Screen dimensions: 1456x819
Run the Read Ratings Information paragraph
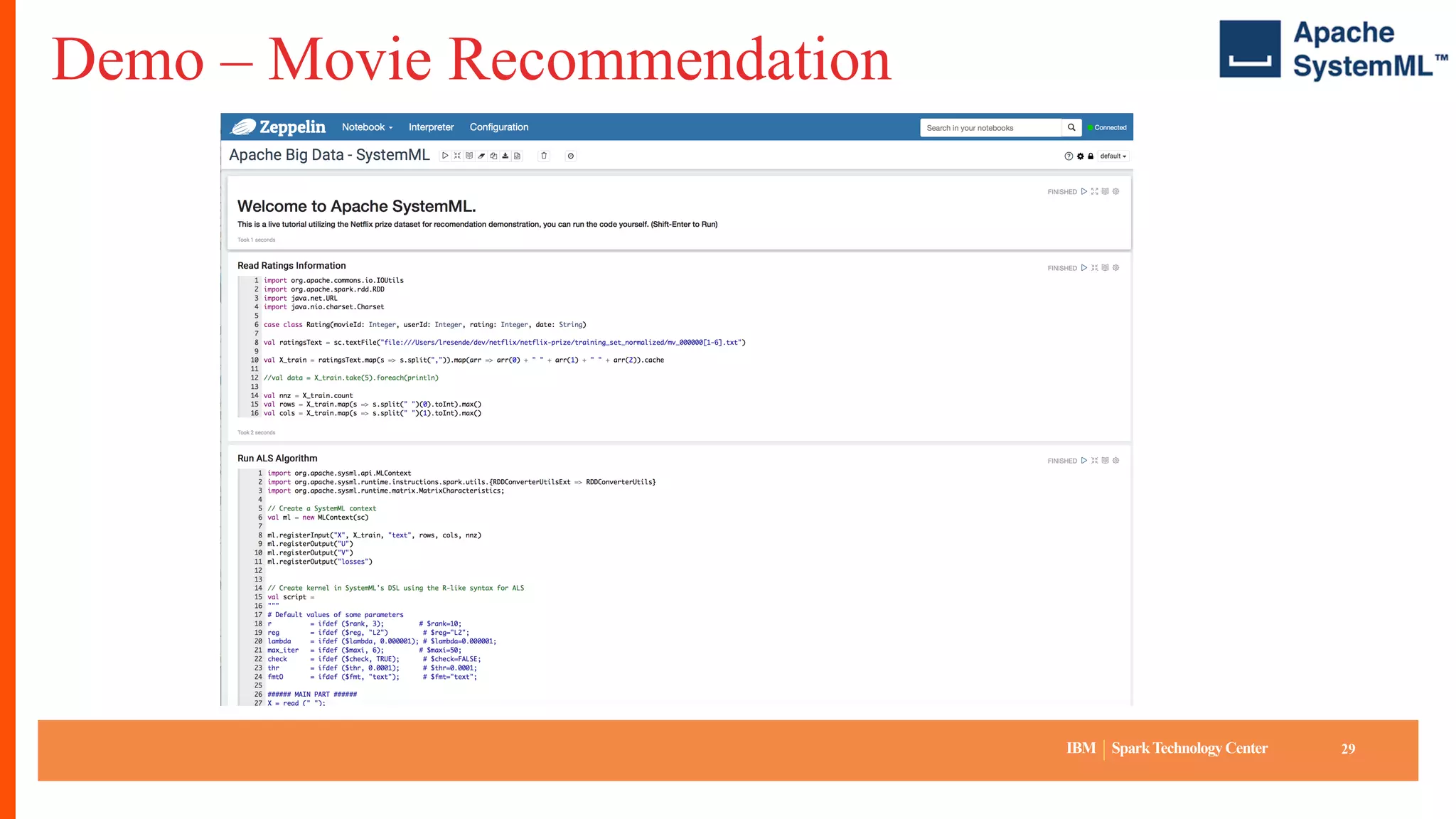point(1084,268)
